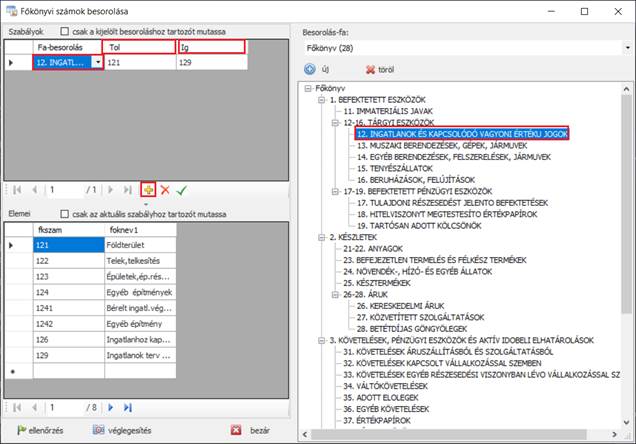Collapse the 26-28. ÁRUK node

pos(335,294)
